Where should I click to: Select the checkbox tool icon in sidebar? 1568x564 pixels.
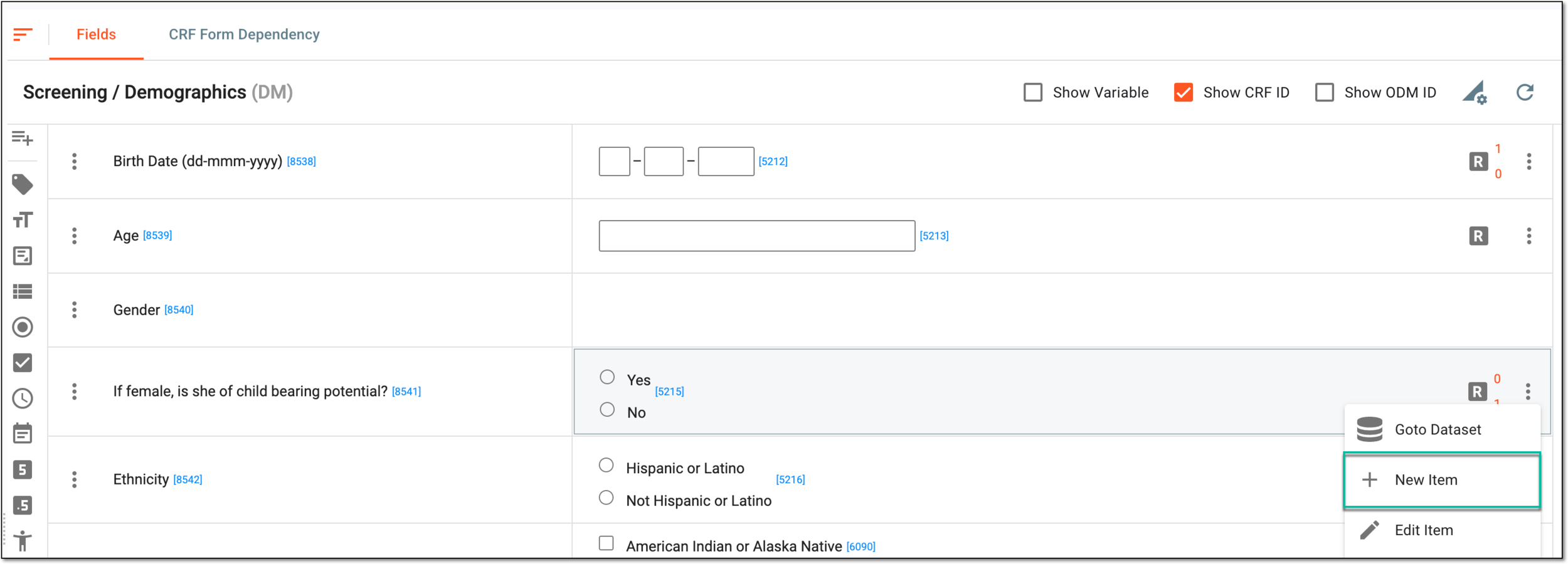click(23, 363)
